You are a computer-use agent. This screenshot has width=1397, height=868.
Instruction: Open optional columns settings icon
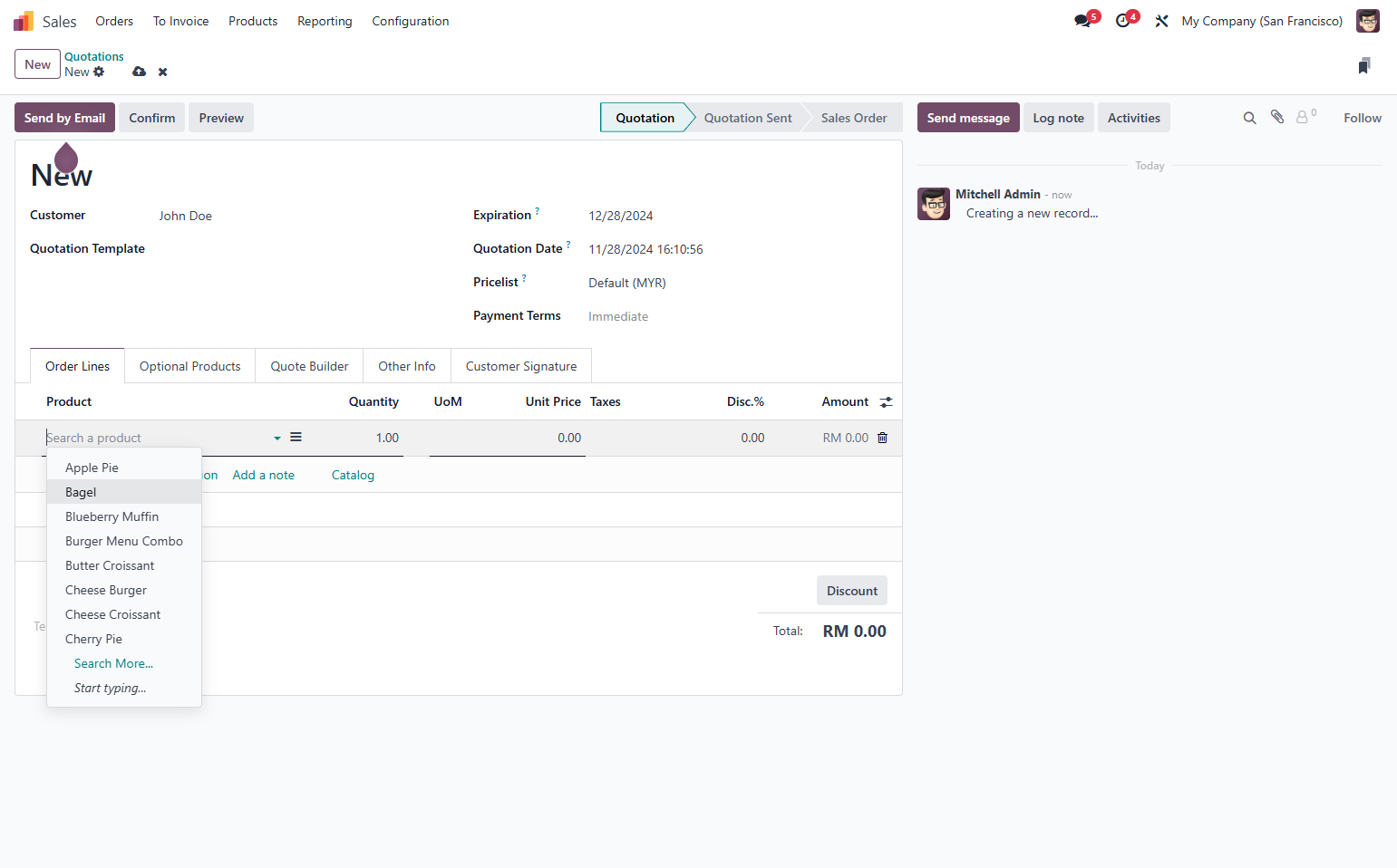click(886, 402)
